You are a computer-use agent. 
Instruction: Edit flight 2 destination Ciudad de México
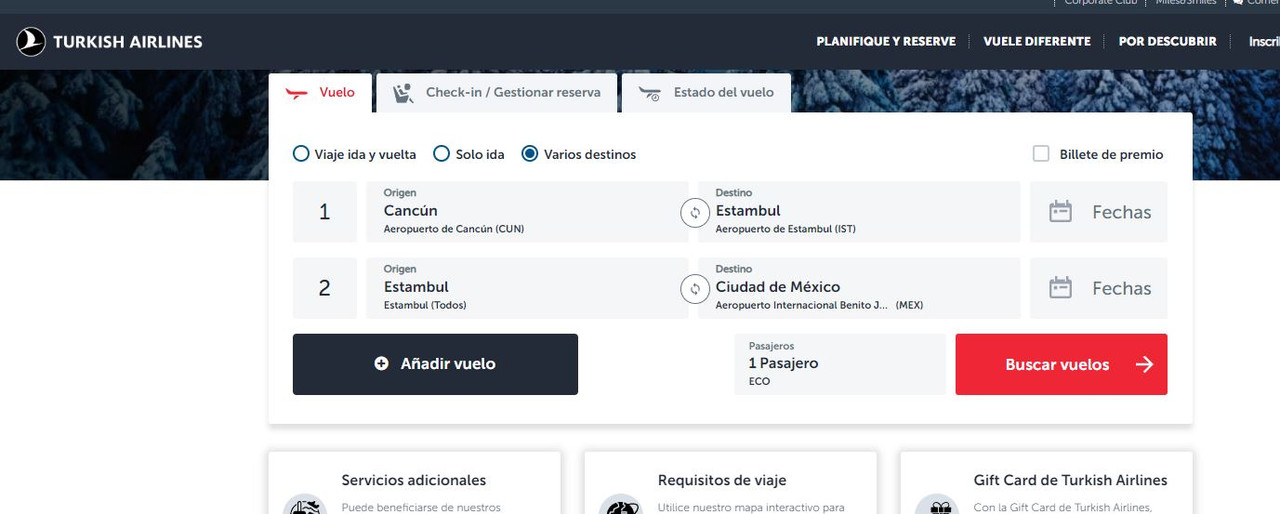(859, 288)
